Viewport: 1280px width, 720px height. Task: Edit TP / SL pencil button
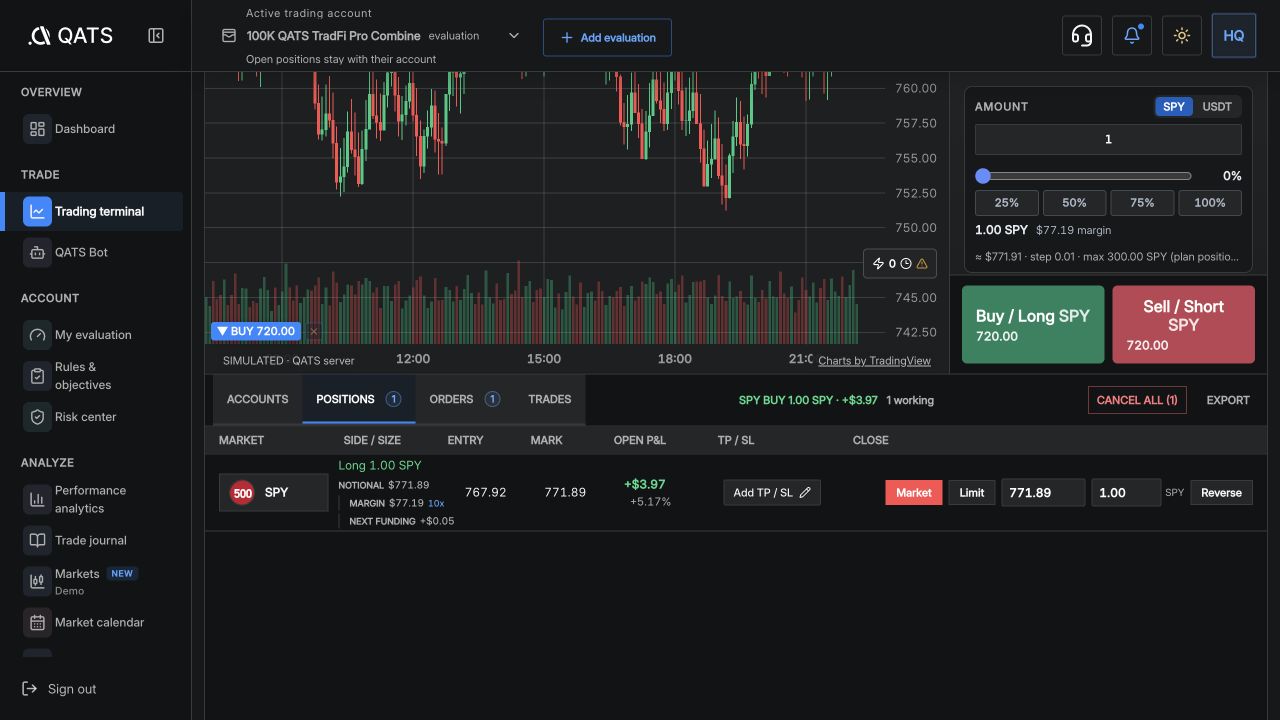click(772, 492)
